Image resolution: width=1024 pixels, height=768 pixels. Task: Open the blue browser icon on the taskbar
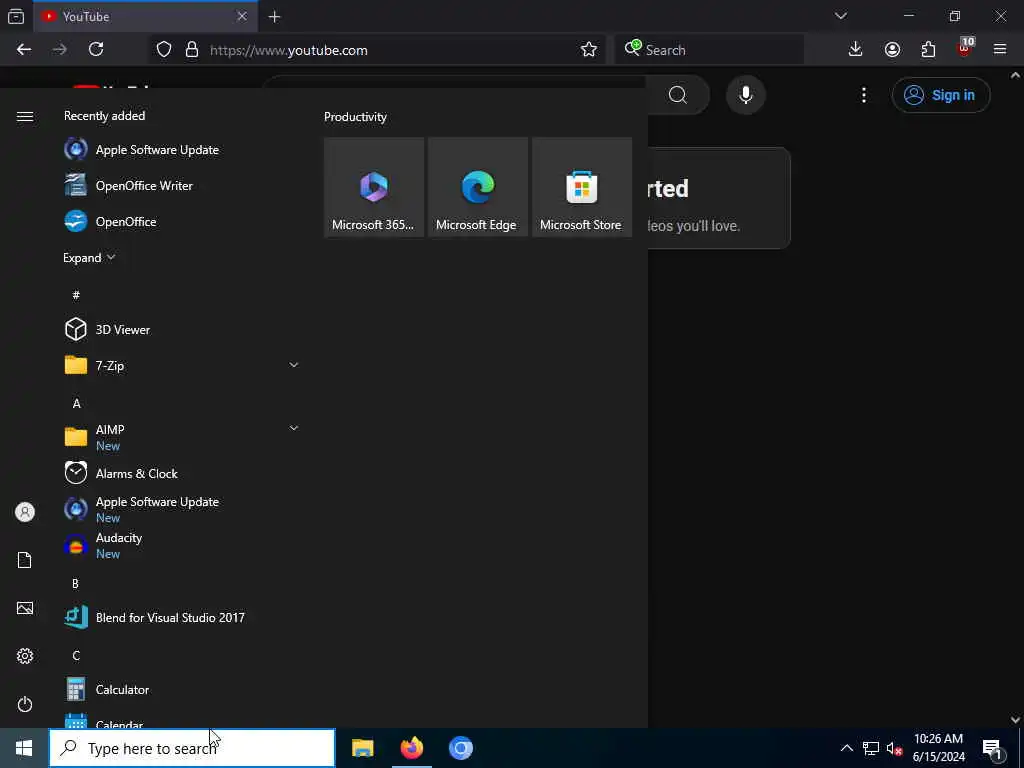click(x=460, y=748)
